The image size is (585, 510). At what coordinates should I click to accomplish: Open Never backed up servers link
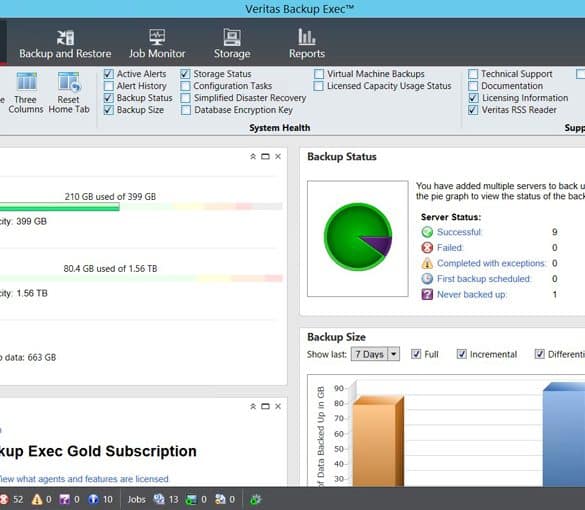coord(472,295)
